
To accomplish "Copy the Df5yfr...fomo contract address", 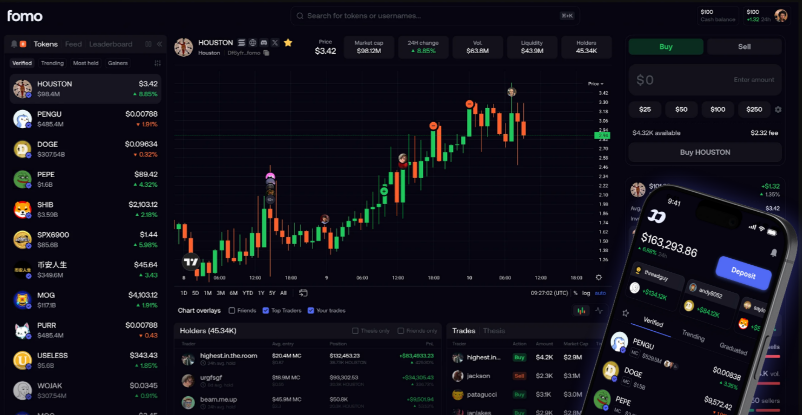I will coord(266,53).
